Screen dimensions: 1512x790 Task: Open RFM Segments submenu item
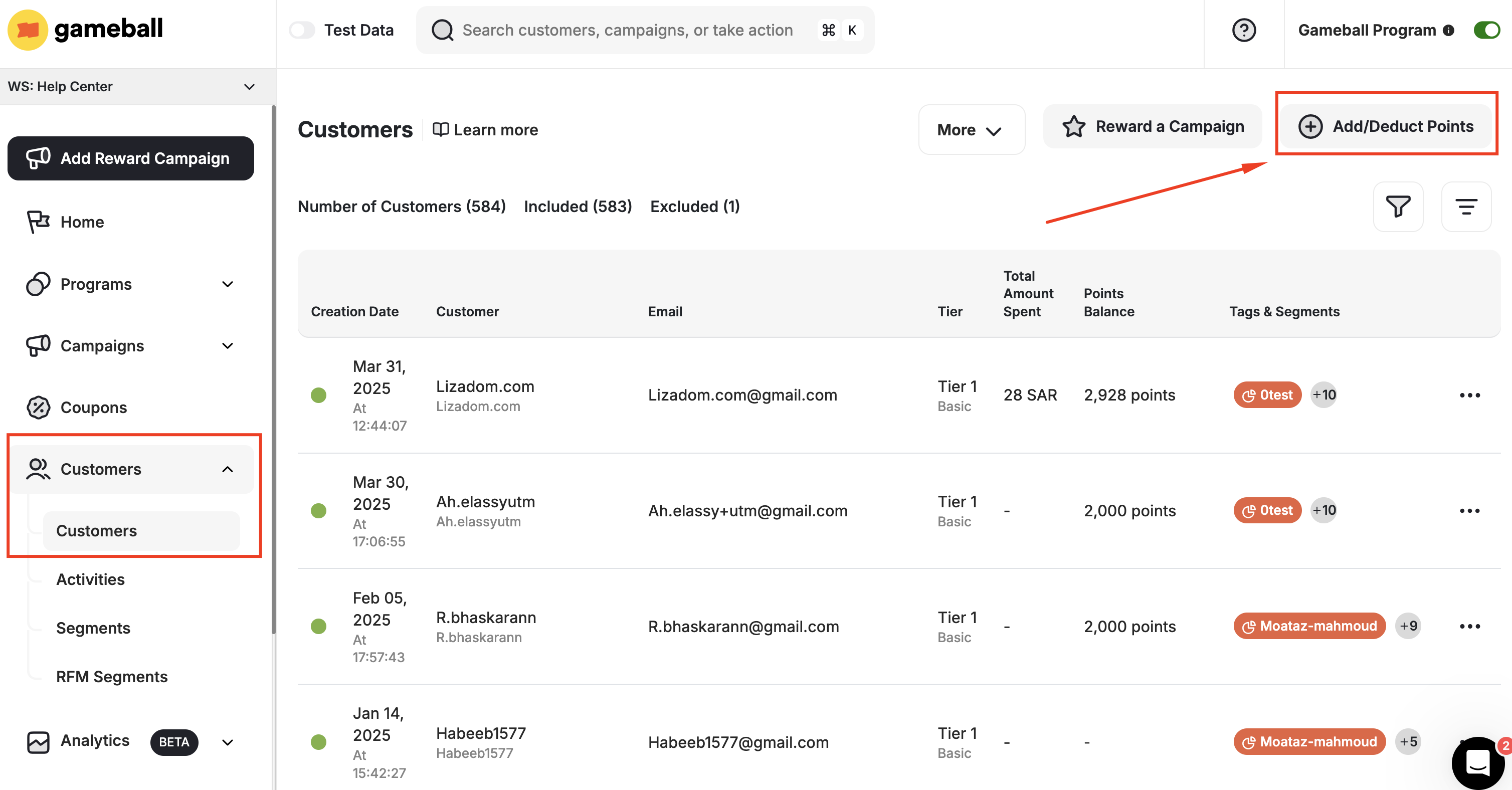tap(111, 677)
